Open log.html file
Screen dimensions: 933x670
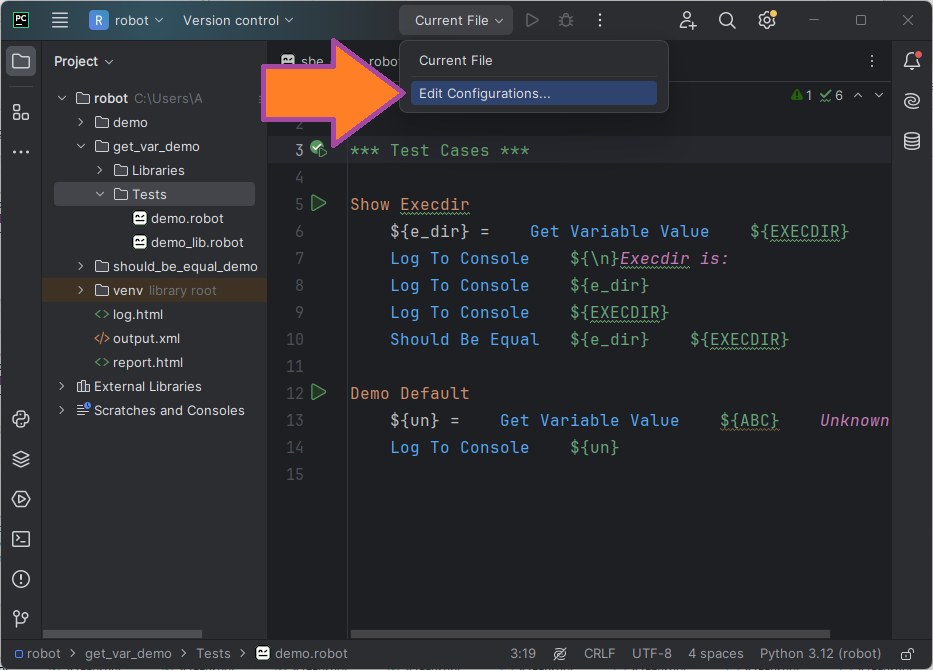[129, 315]
